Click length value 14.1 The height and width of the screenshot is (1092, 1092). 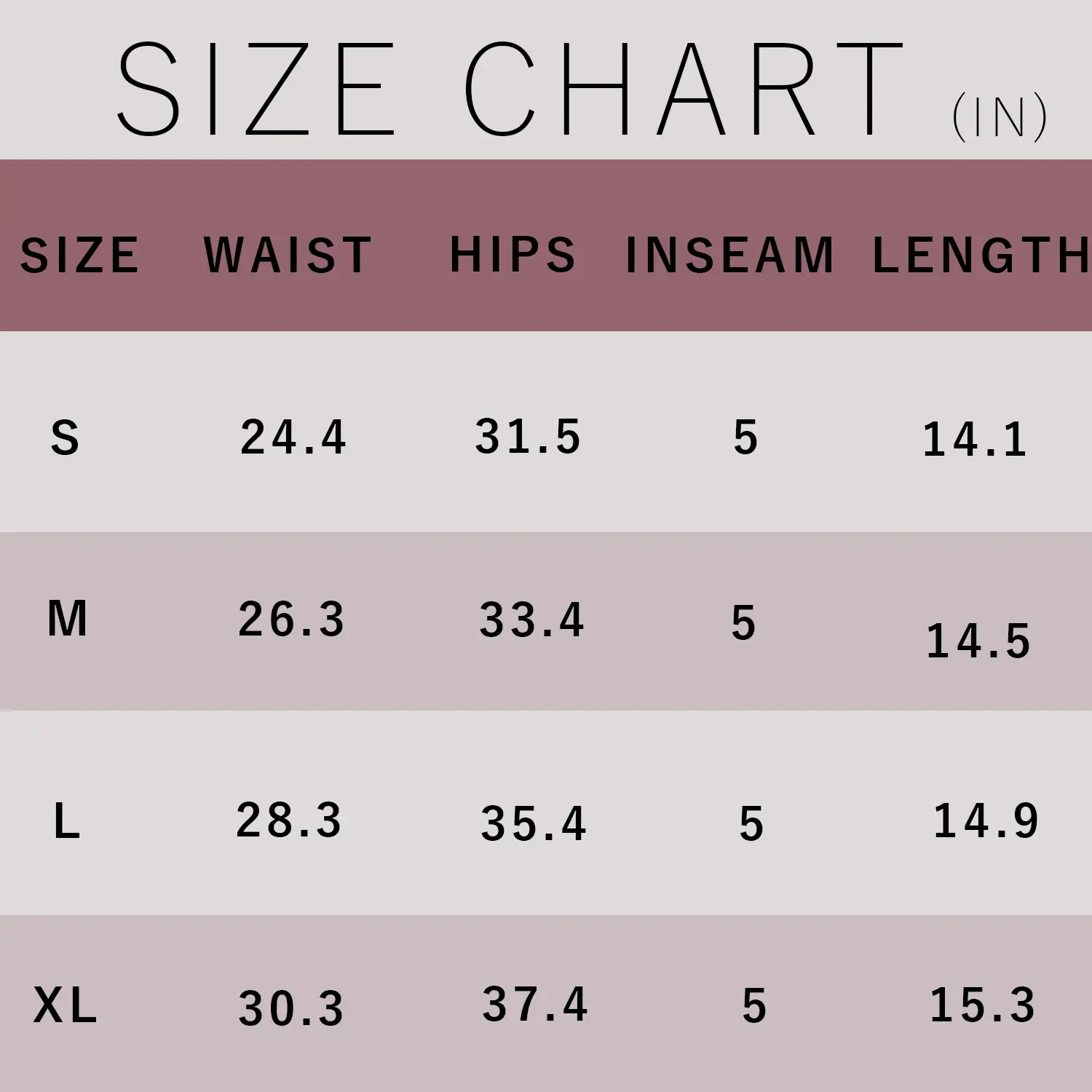[x=974, y=440]
